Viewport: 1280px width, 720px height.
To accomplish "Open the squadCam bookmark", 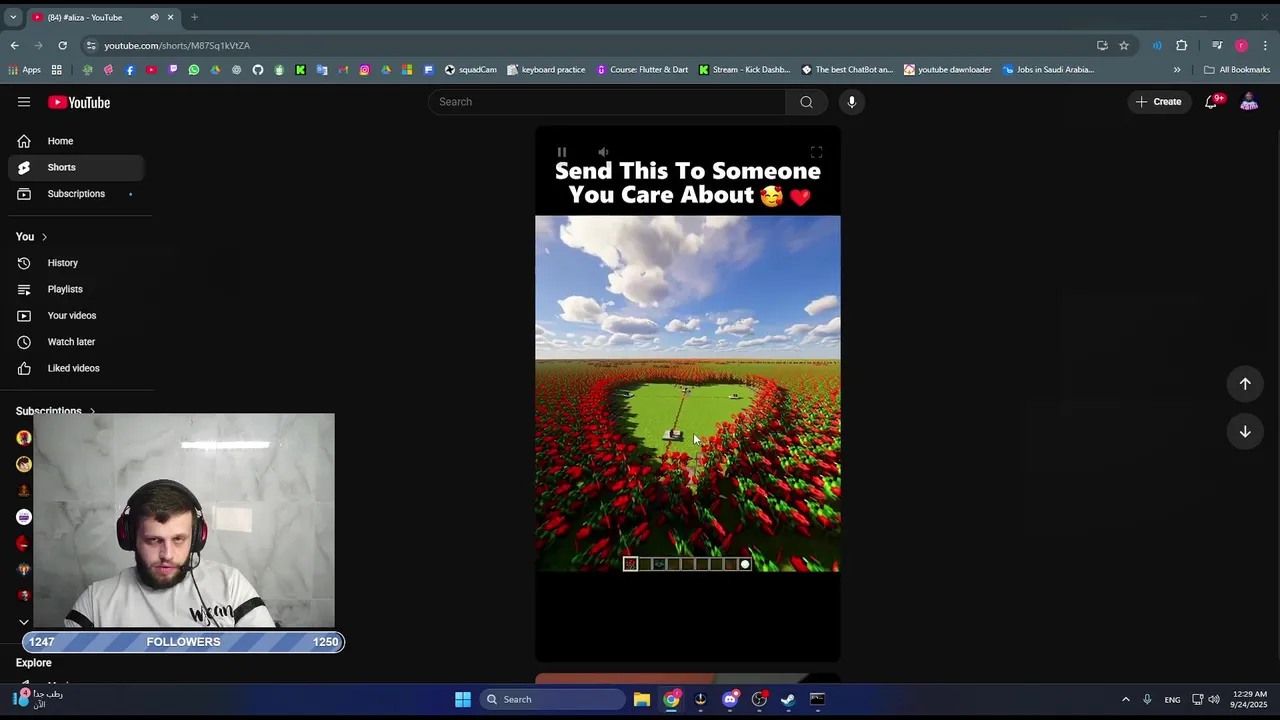I will point(471,70).
